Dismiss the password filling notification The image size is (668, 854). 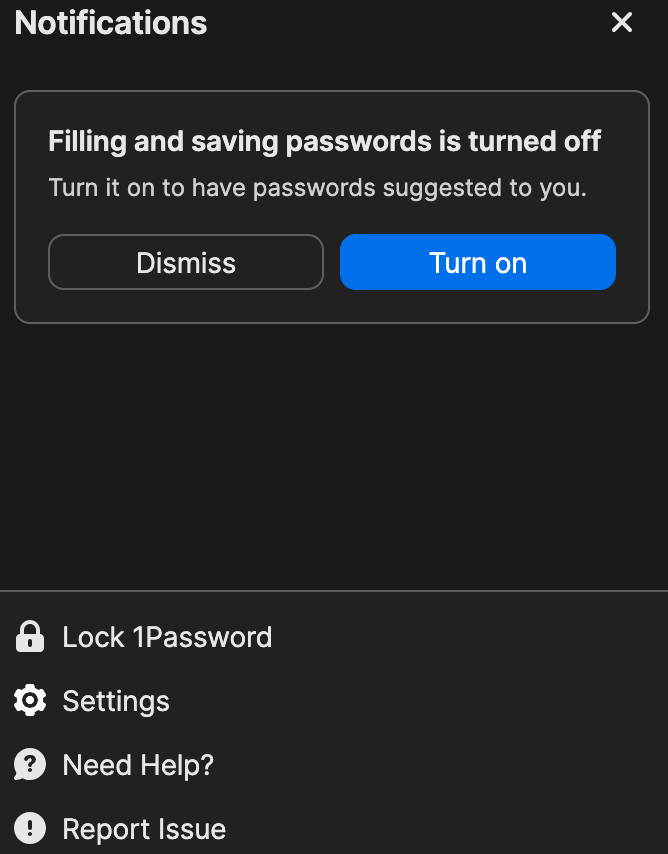coord(186,262)
